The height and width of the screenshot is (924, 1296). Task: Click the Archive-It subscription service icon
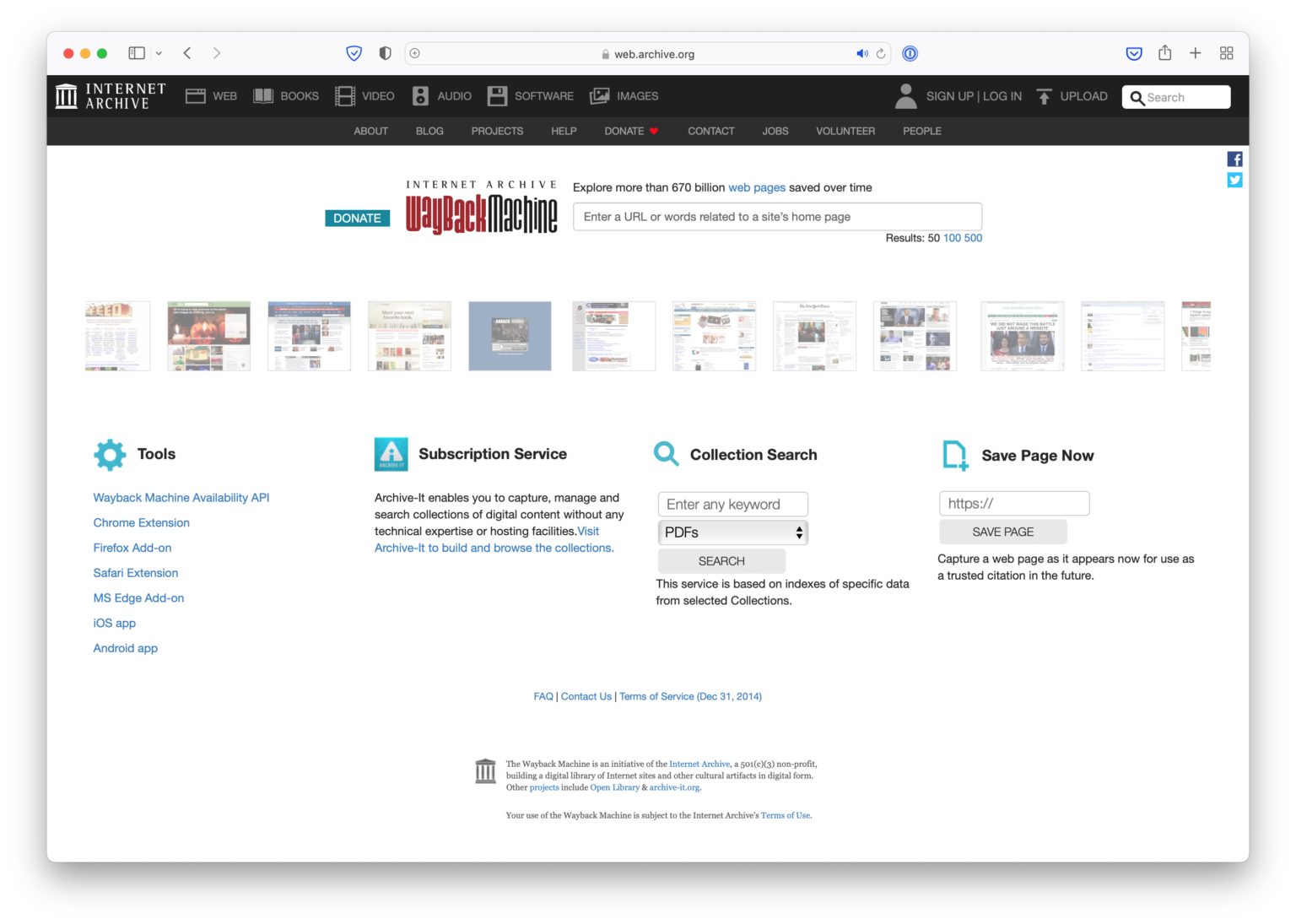pyautogui.click(x=391, y=454)
